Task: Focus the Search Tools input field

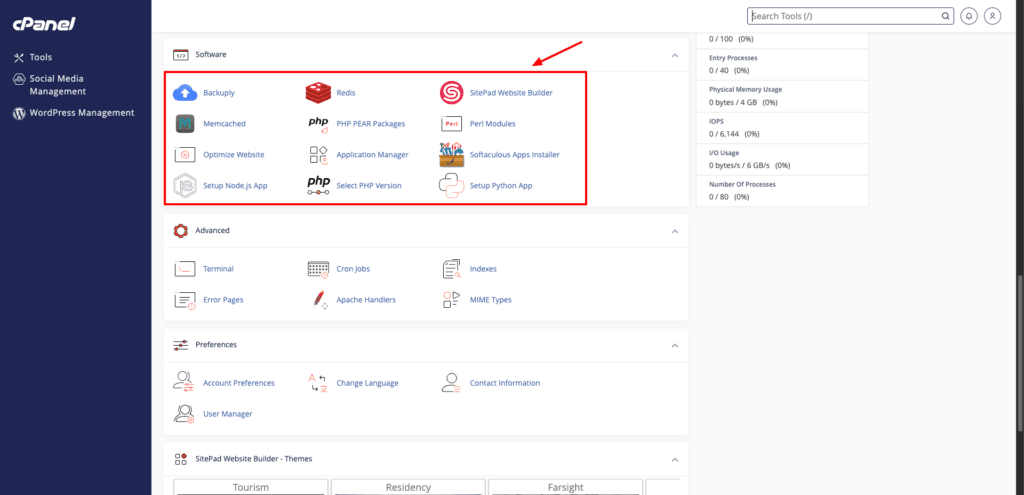Action: click(x=851, y=16)
